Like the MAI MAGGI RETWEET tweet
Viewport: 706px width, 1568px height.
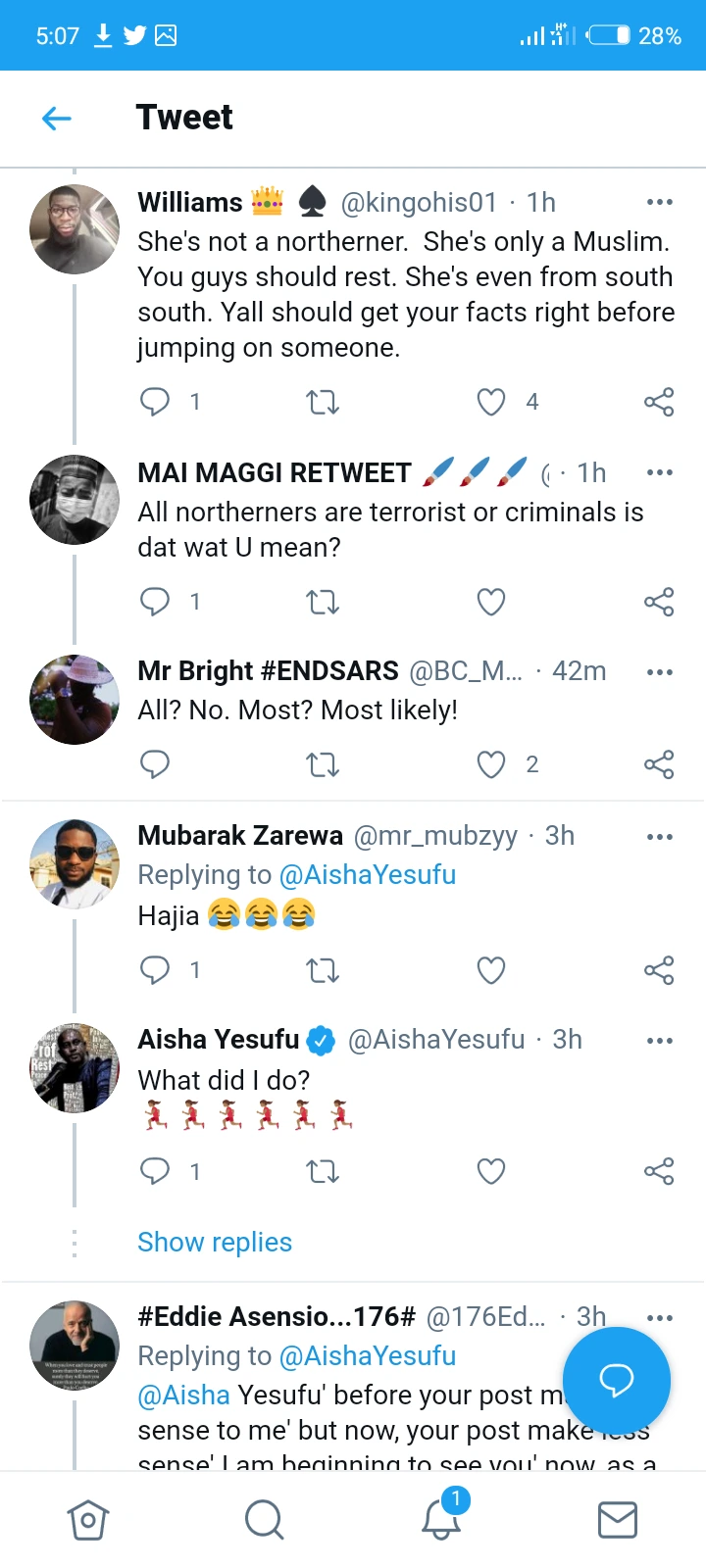pos(491,601)
